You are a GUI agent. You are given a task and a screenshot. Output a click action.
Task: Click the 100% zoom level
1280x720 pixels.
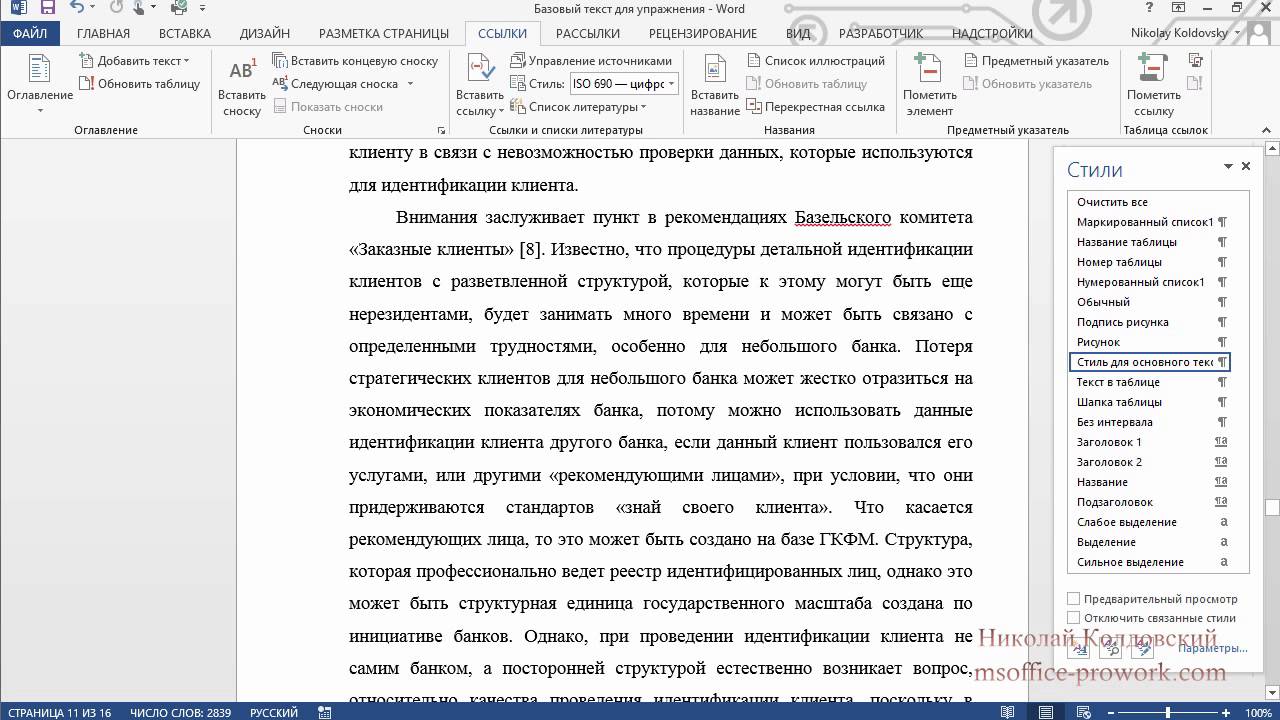coord(1258,713)
